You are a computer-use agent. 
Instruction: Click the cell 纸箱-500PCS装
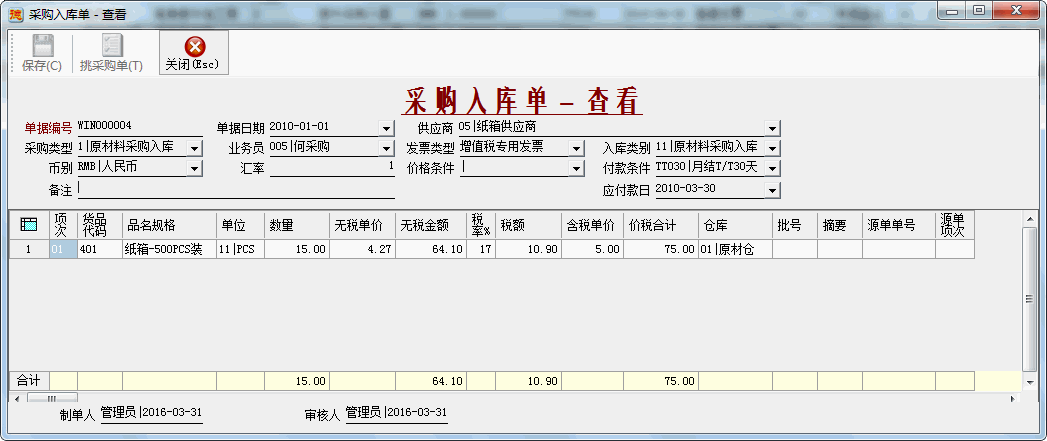(169, 249)
